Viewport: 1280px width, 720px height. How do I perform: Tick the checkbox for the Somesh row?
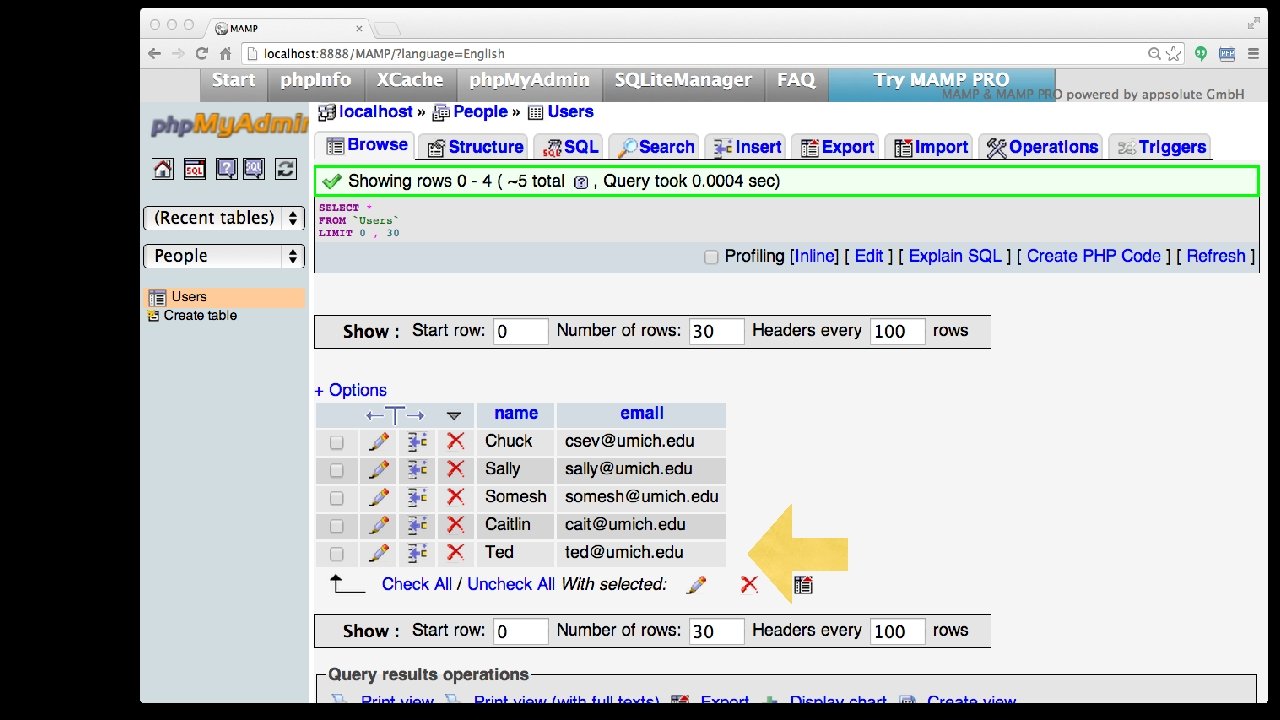pos(337,498)
